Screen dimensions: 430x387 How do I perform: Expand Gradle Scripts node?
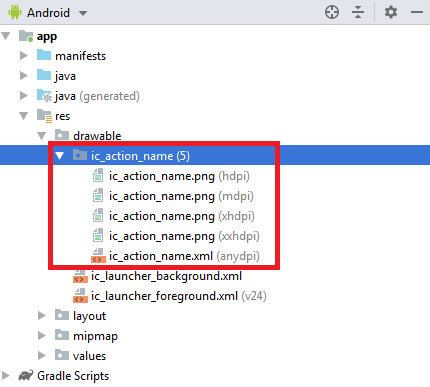[x=6, y=375]
